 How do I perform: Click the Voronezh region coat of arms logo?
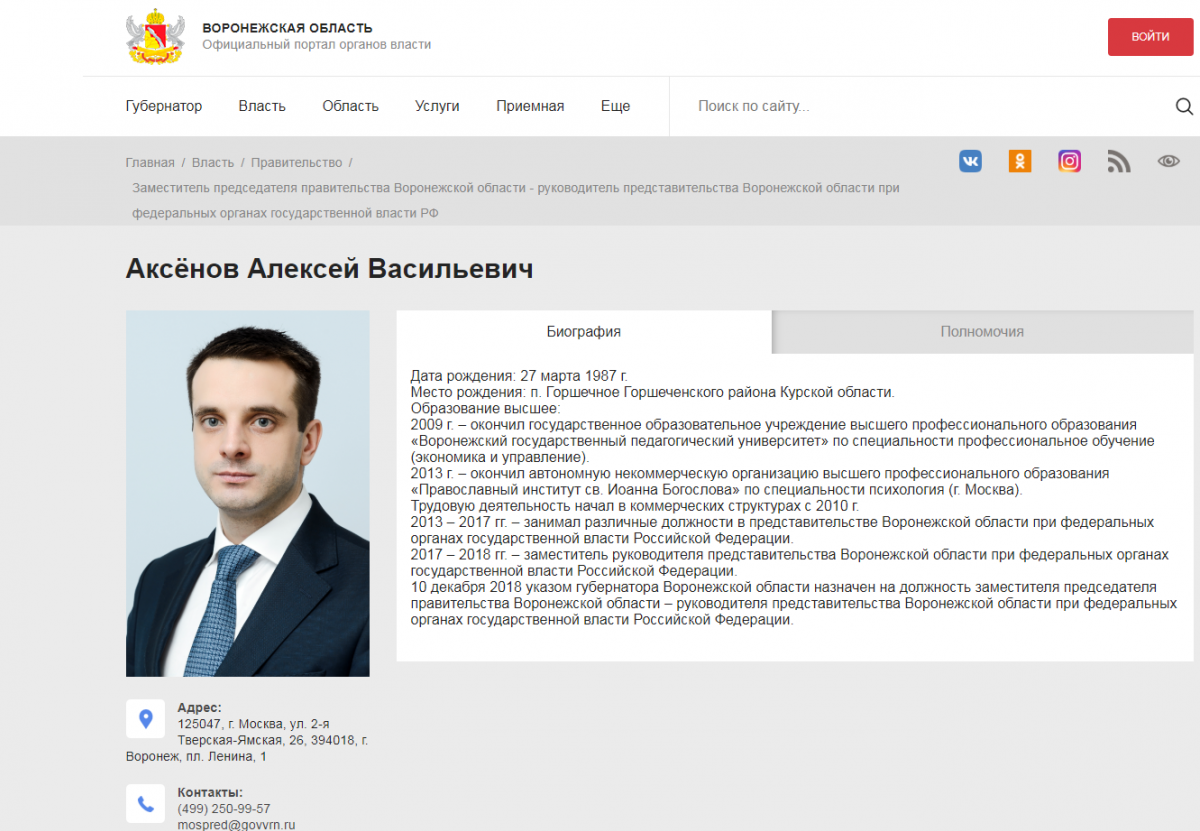point(155,37)
